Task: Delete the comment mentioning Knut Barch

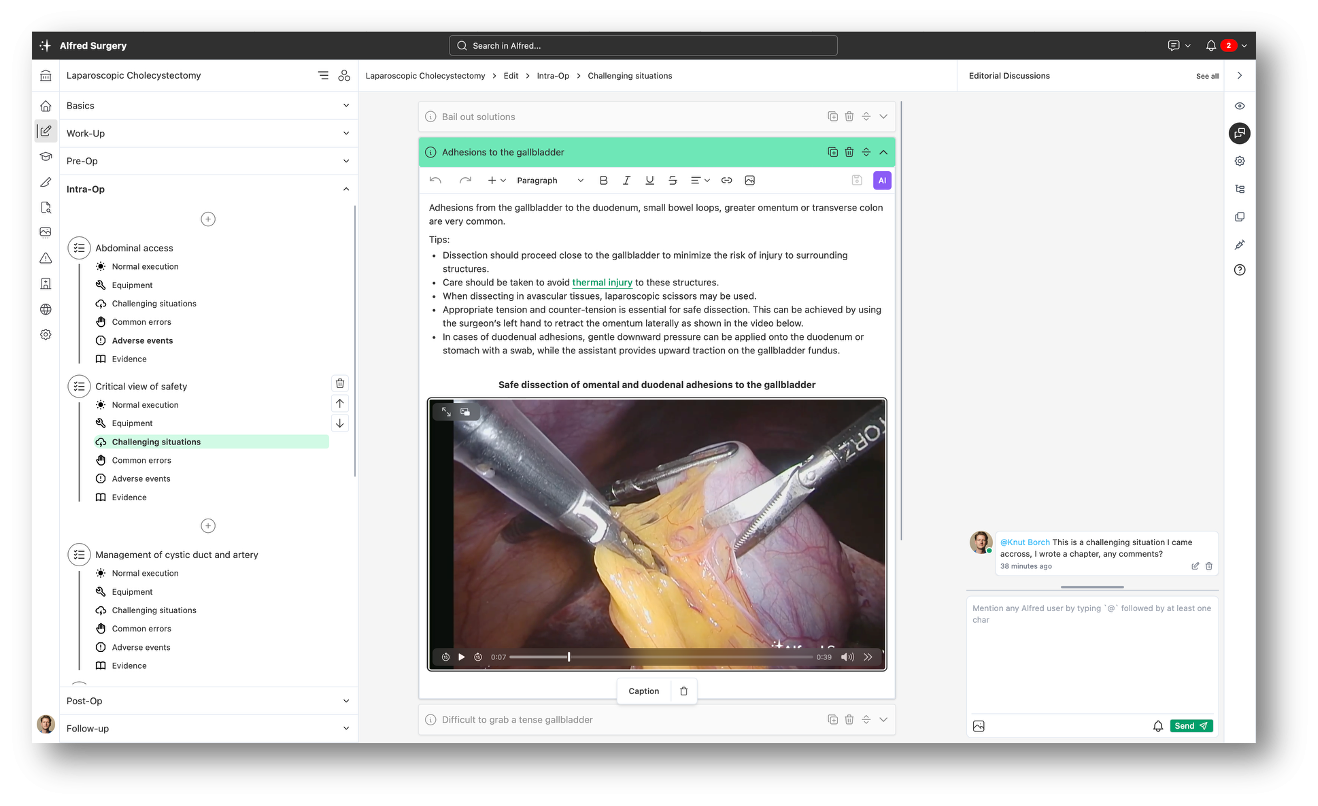Action: click(1209, 566)
